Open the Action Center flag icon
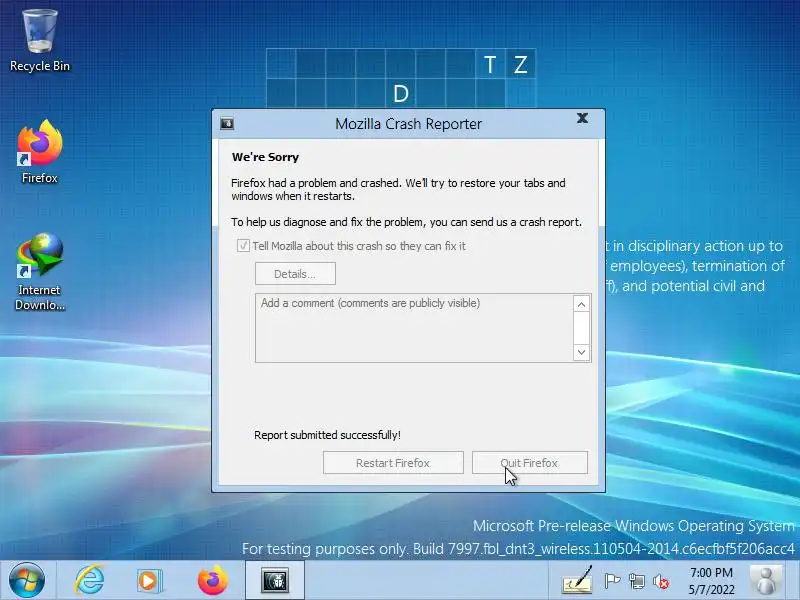The image size is (800, 600). coord(612,581)
